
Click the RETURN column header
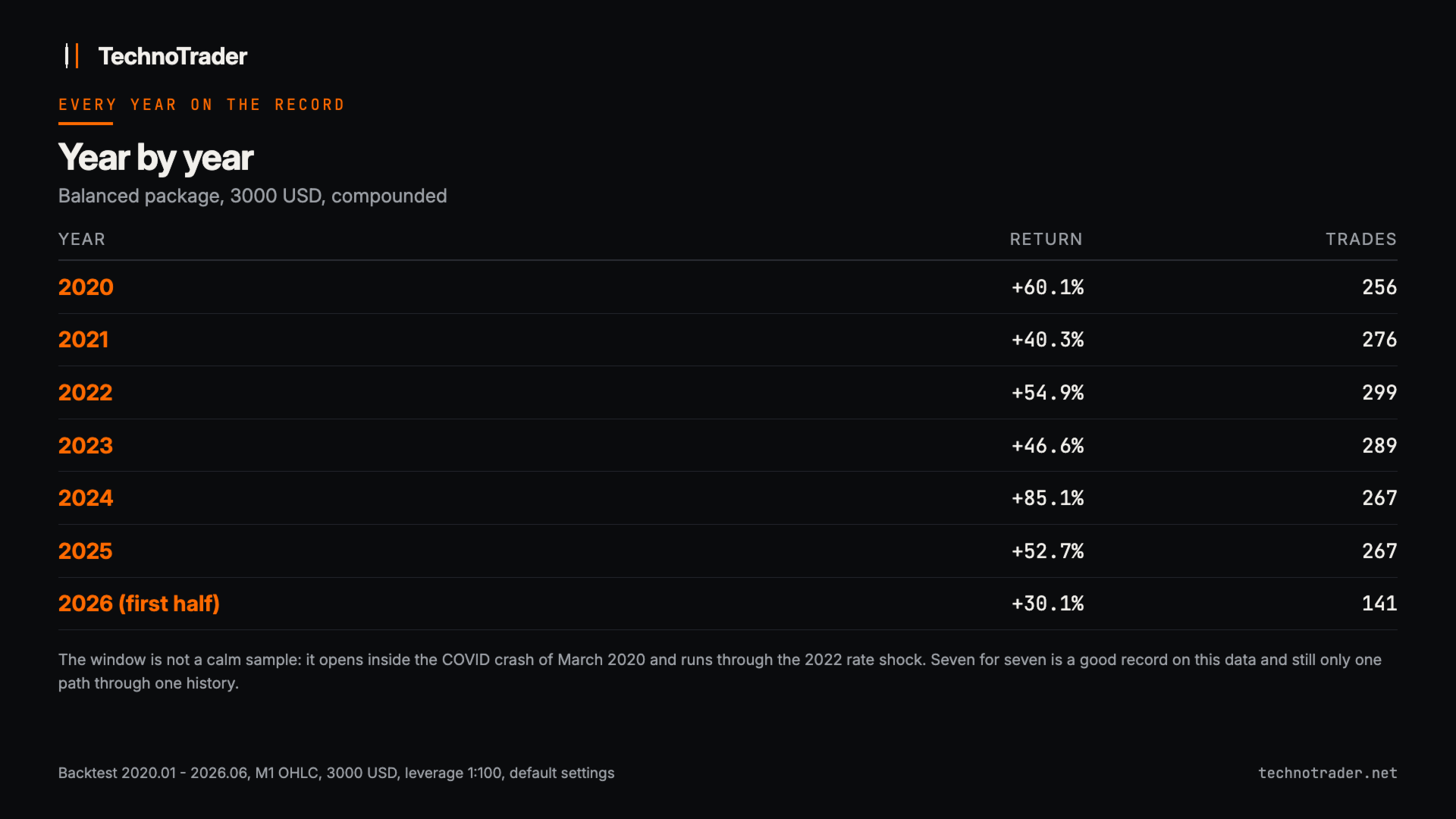pos(1046,240)
